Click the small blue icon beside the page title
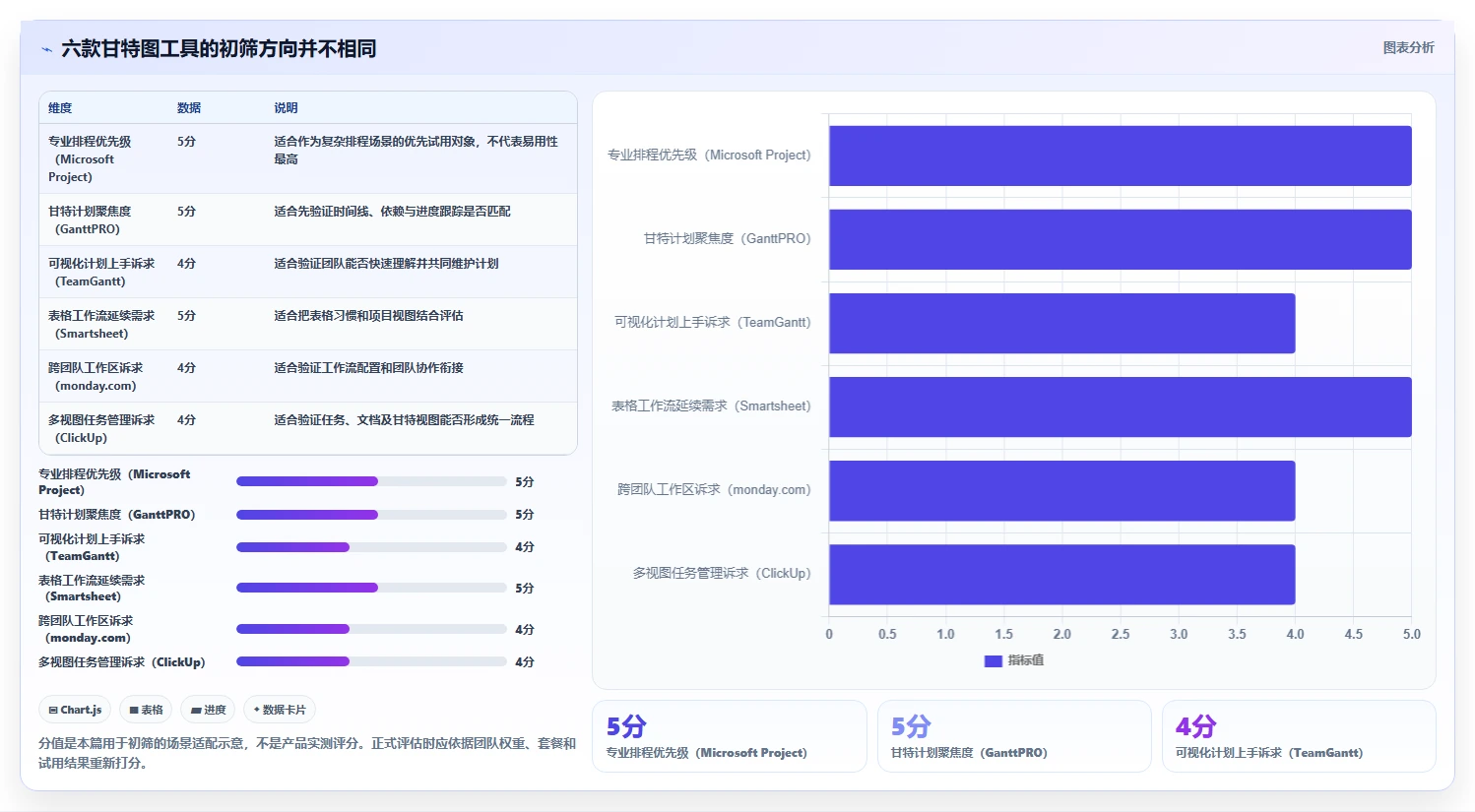The height and width of the screenshot is (812, 1475). pos(46,49)
